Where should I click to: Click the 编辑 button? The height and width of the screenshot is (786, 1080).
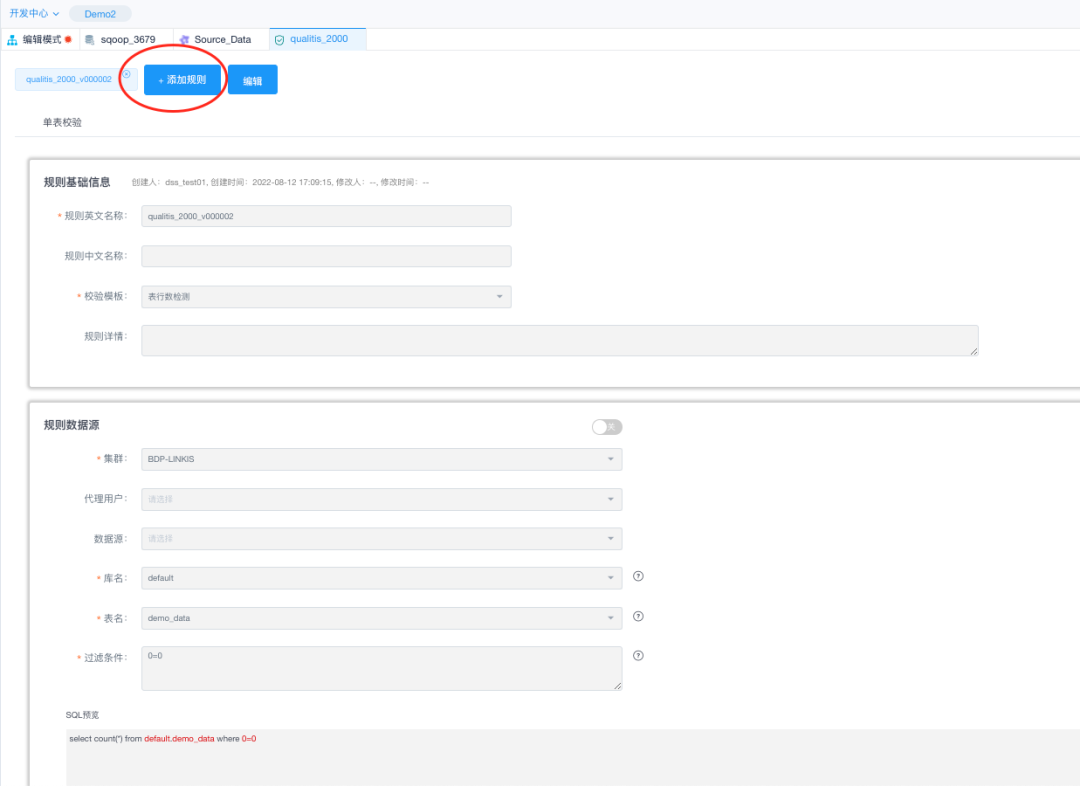pyautogui.click(x=252, y=81)
